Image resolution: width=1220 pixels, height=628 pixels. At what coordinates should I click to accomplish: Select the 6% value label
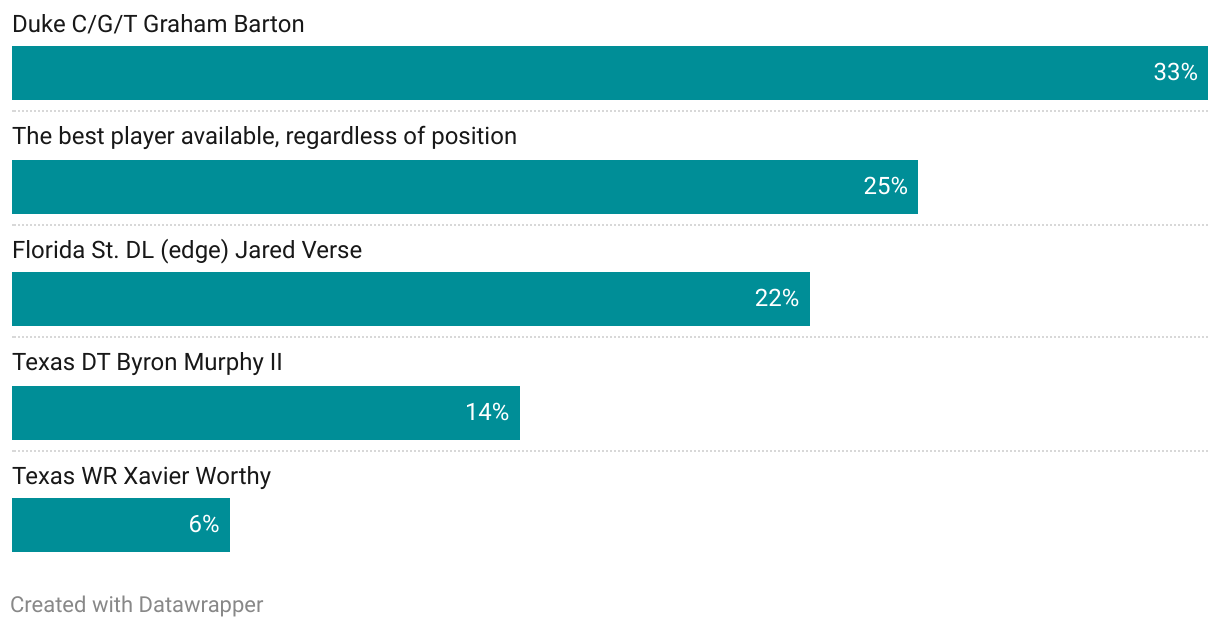click(204, 525)
